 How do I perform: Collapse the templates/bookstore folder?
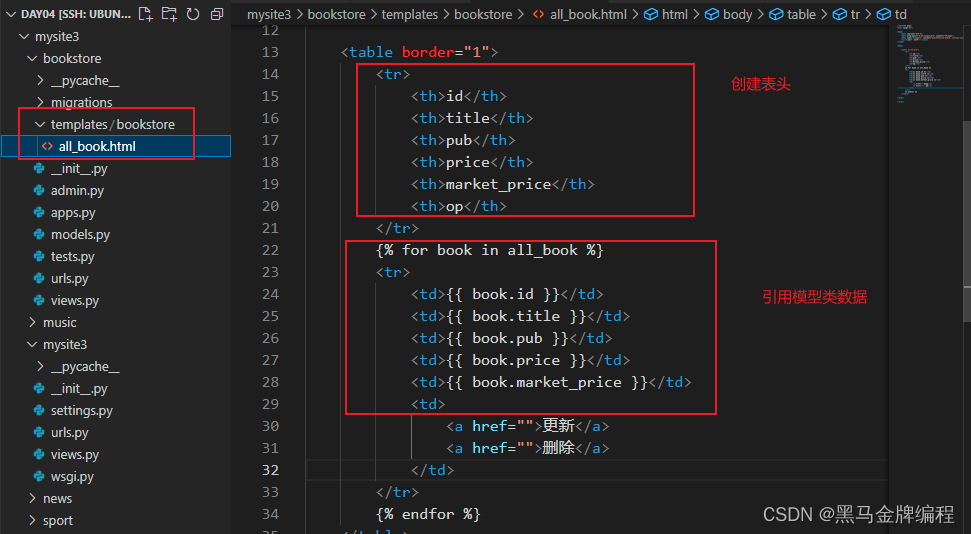click(x=40, y=125)
